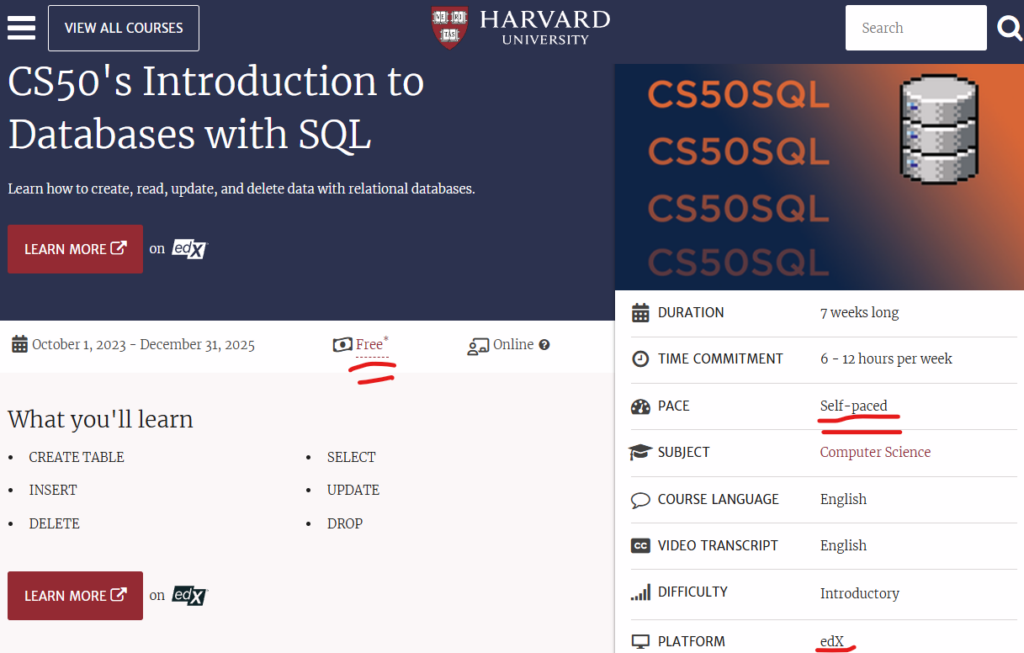Viewport: 1024px width, 653px height.
Task: Click the 'DELETE' list item
Action: [x=54, y=524]
